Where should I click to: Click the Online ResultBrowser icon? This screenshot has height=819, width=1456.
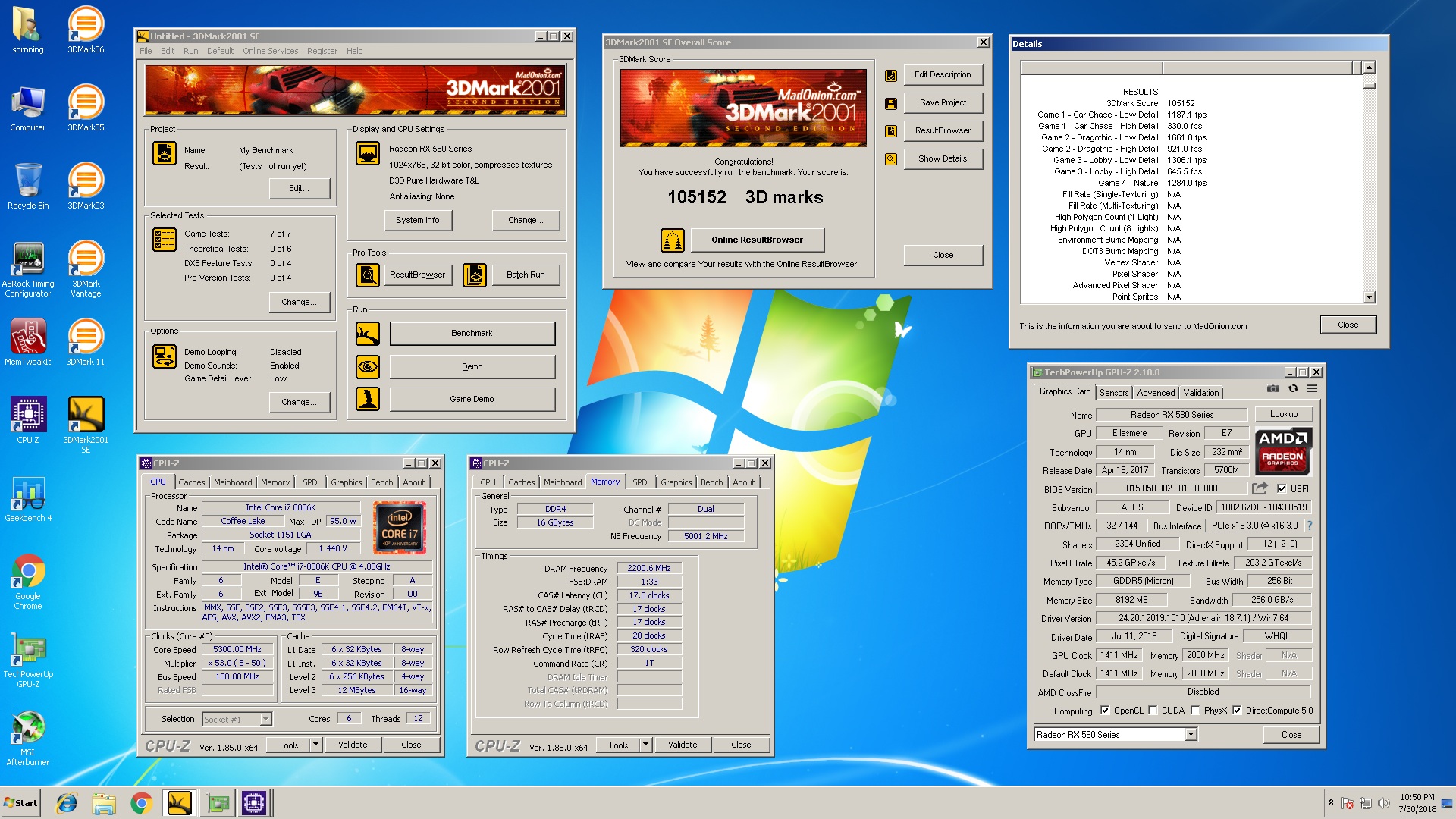coord(673,240)
